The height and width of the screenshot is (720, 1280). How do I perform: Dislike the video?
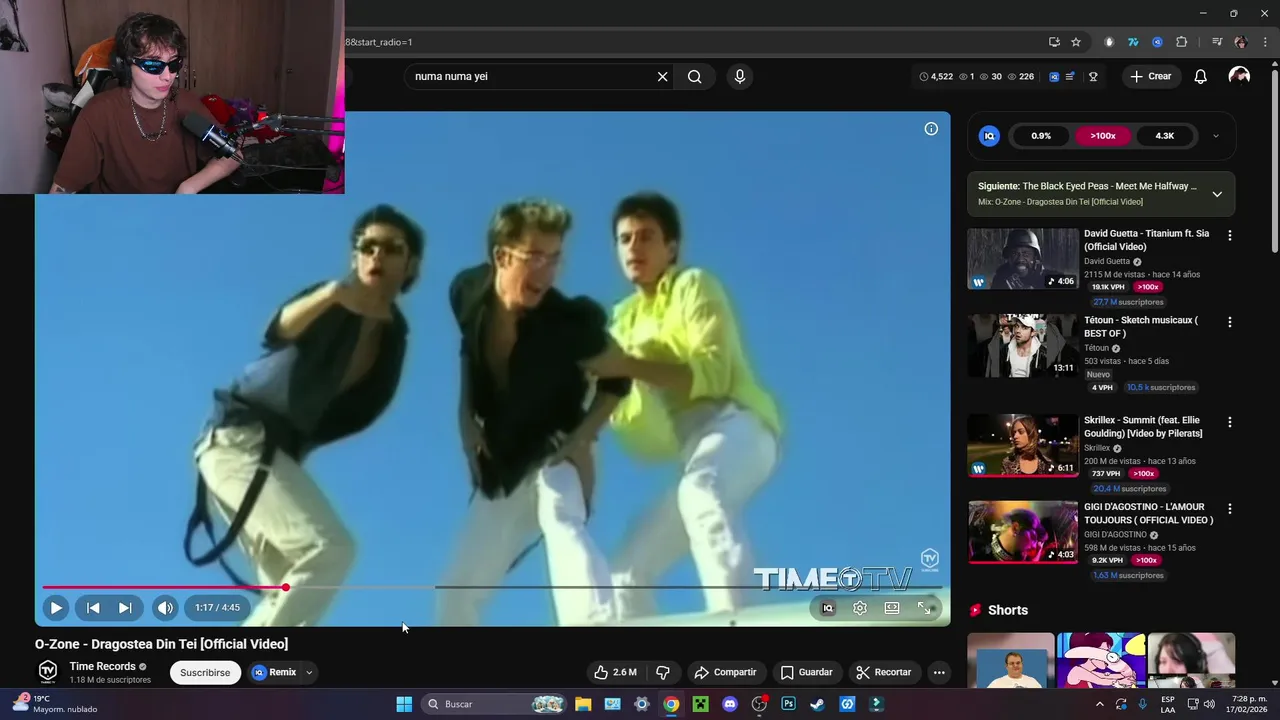tap(662, 672)
